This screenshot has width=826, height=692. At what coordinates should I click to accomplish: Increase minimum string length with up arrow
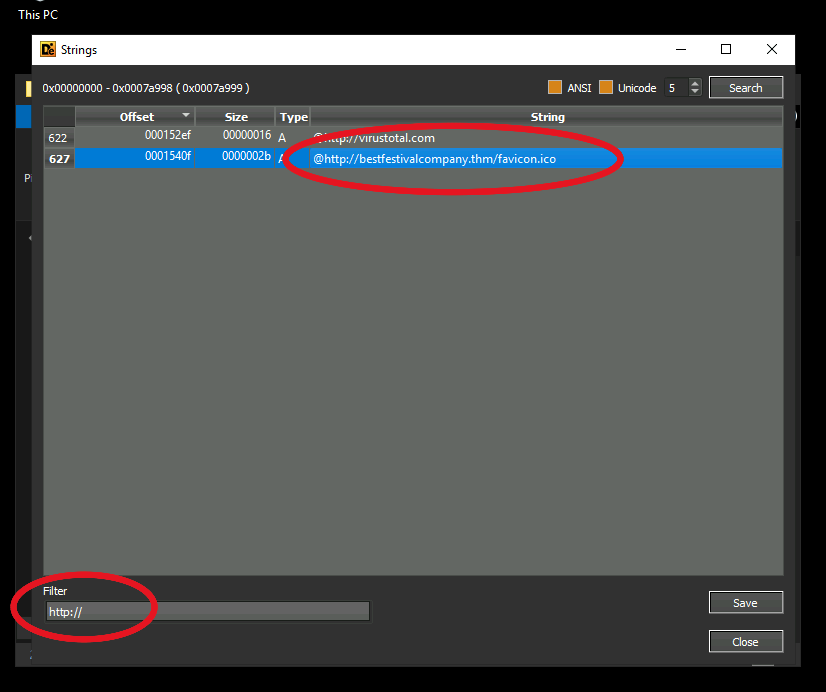(x=695, y=84)
